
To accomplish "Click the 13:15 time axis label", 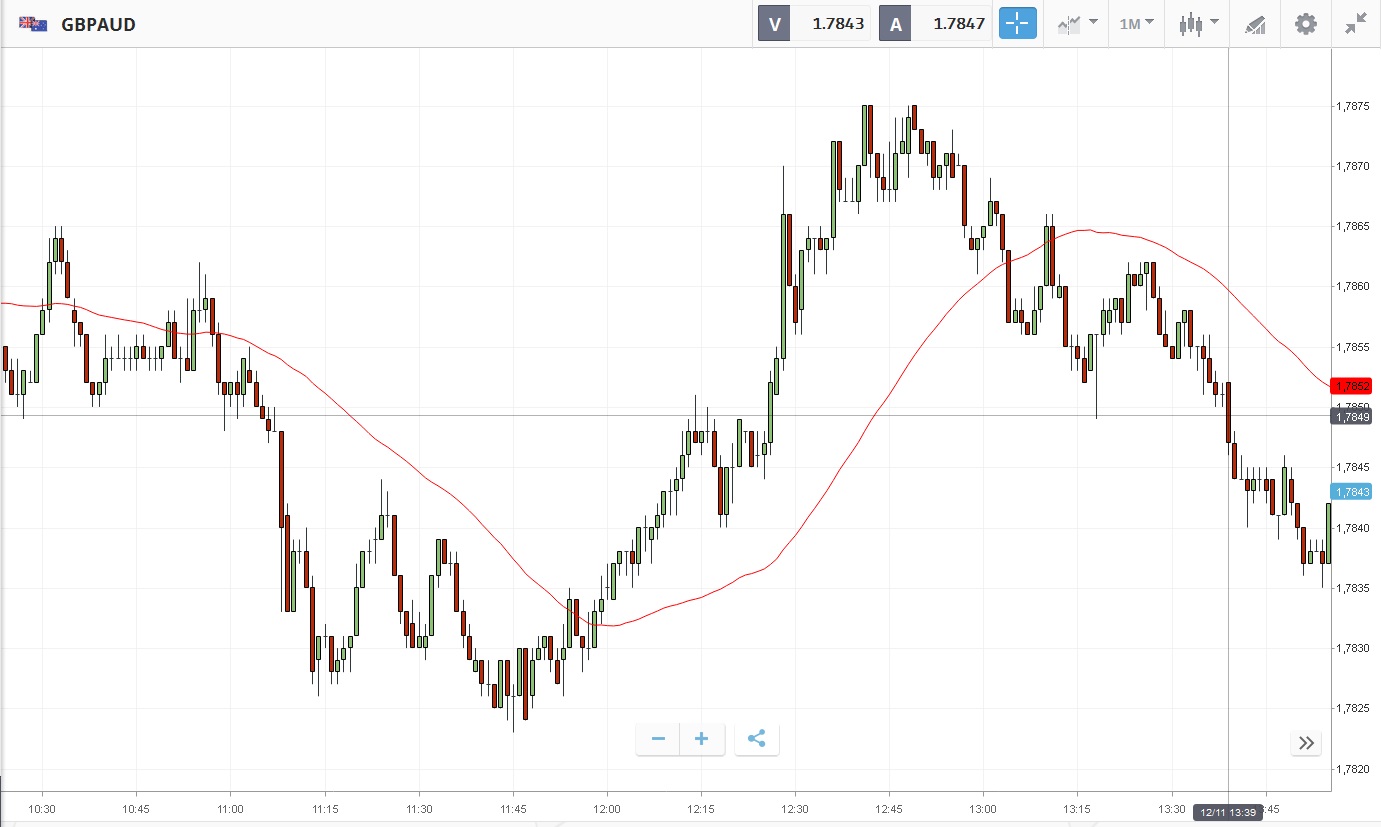I will point(1077,808).
